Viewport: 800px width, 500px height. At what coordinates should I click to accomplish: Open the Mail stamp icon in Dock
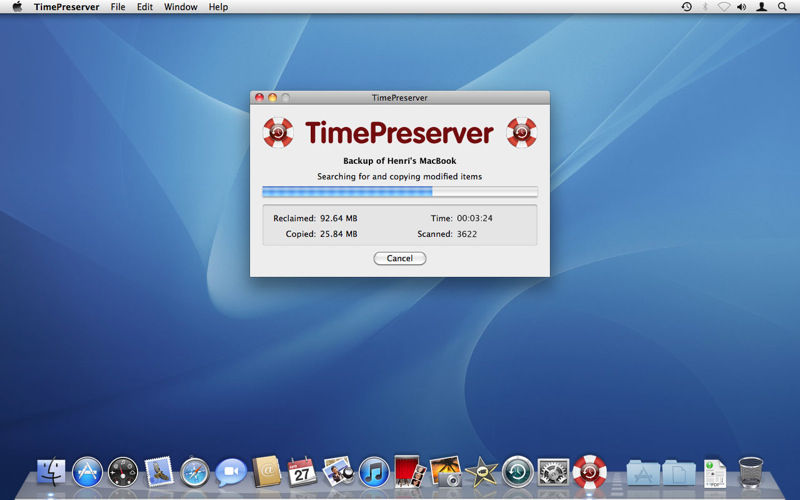(x=159, y=471)
